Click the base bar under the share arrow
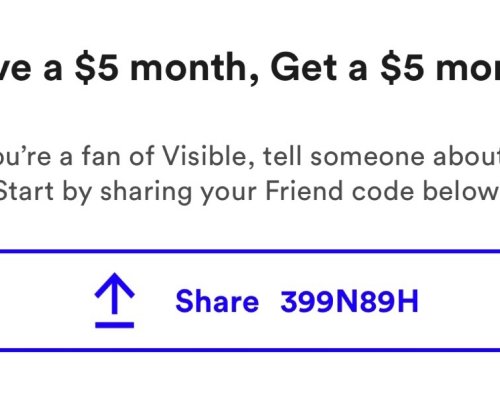This screenshot has height=400, width=500. 114,325
